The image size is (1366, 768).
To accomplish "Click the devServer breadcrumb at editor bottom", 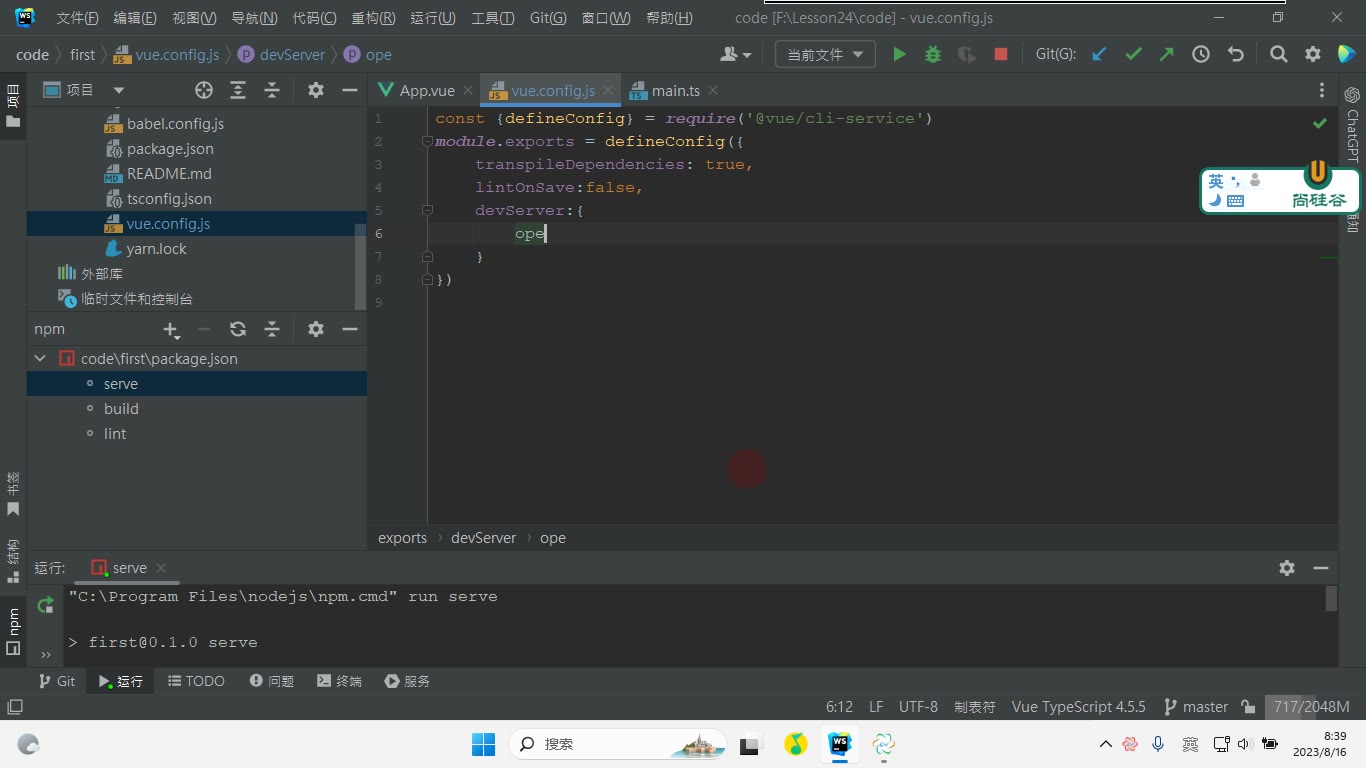I will (483, 538).
